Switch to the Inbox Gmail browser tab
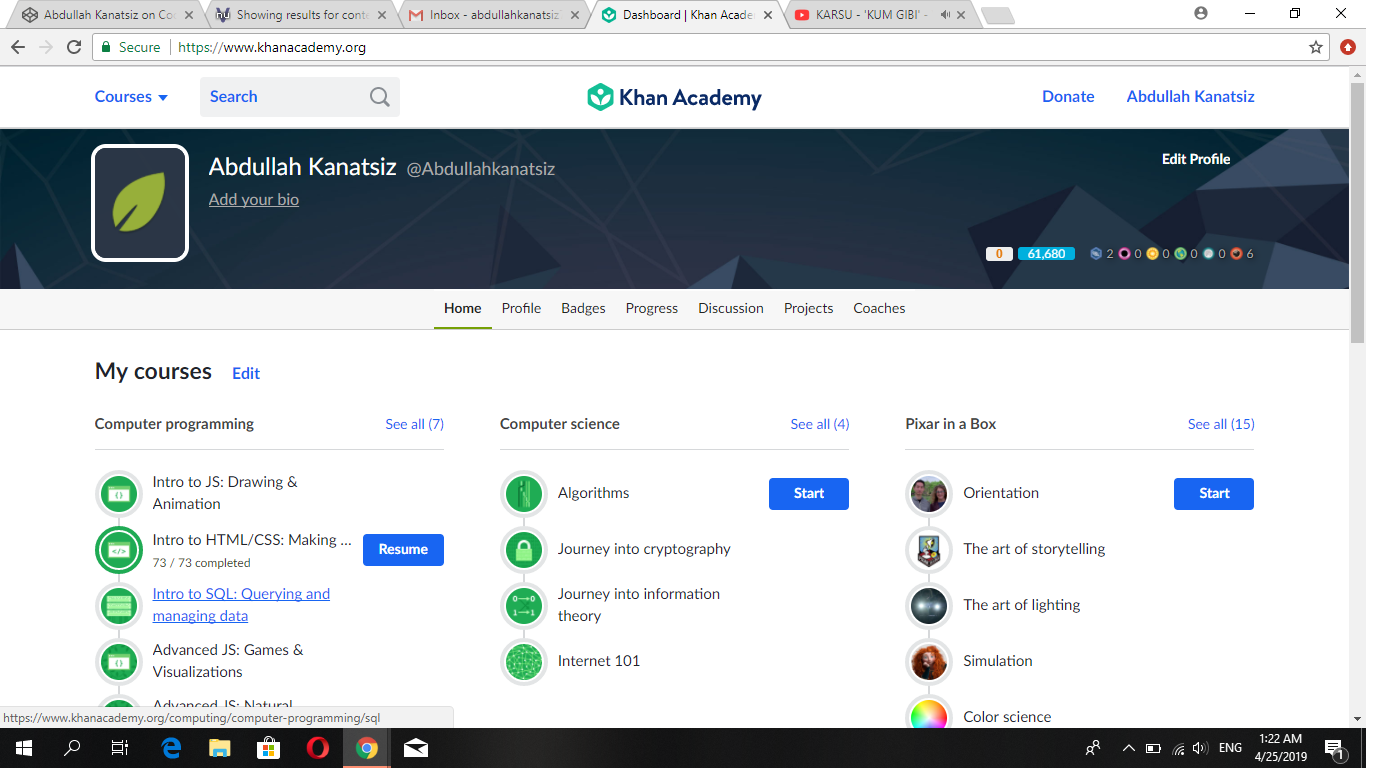Screen dimensions: 1374x770 point(492,15)
